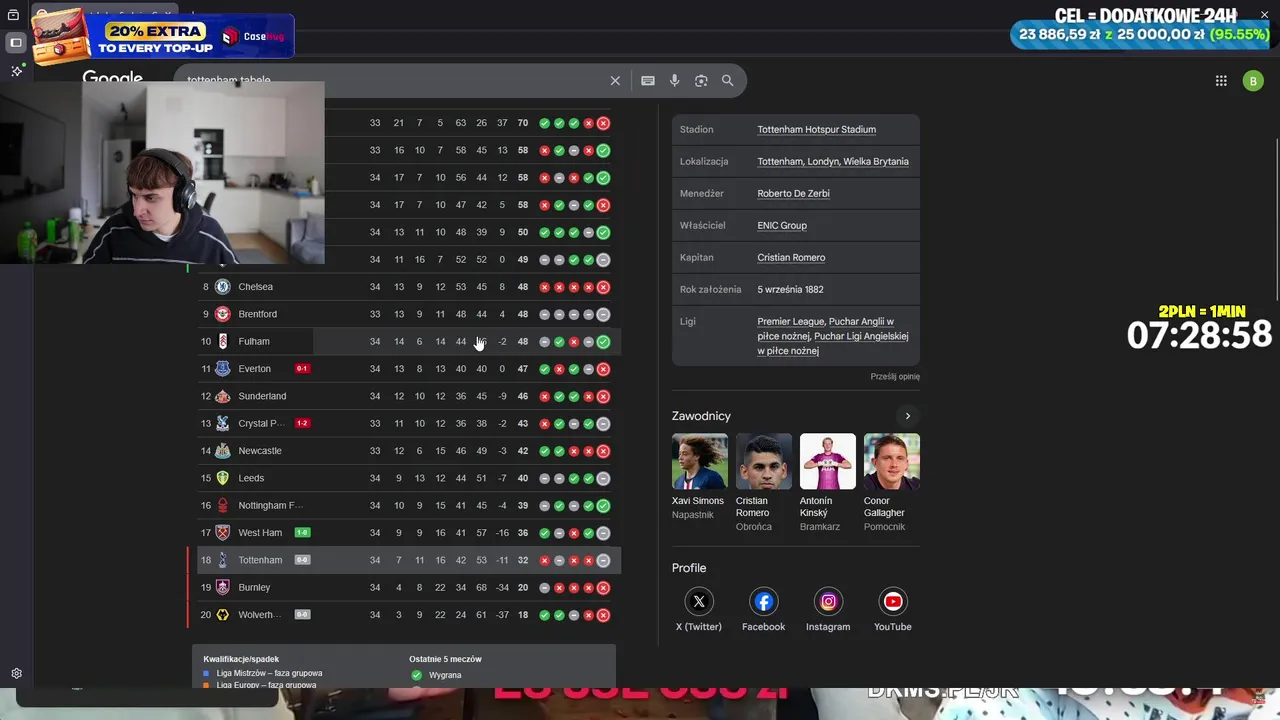The height and width of the screenshot is (720, 1280).
Task: Click Burnley's most recent loss icon
Action: (603, 588)
